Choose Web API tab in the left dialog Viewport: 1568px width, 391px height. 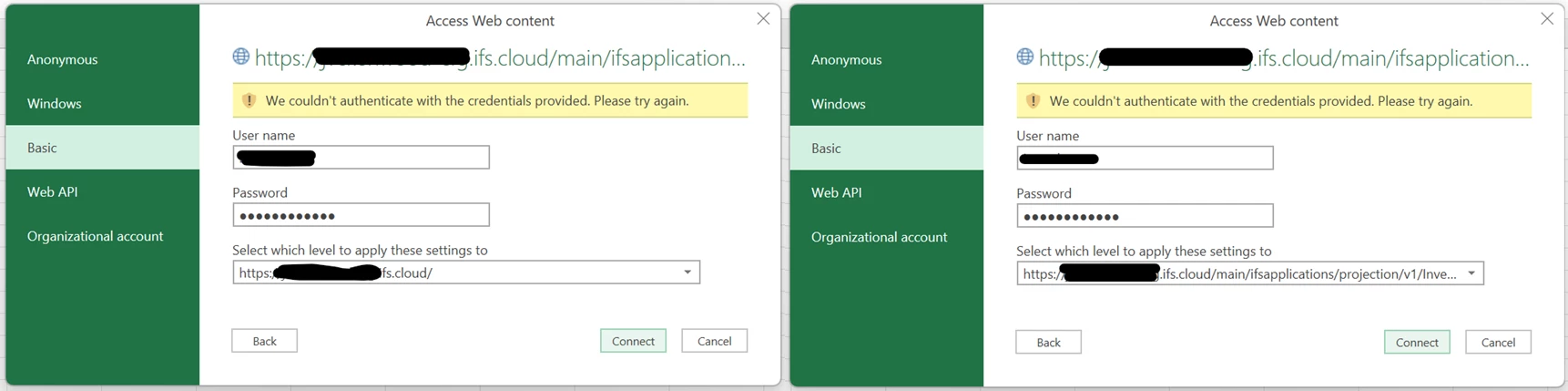pos(53,191)
